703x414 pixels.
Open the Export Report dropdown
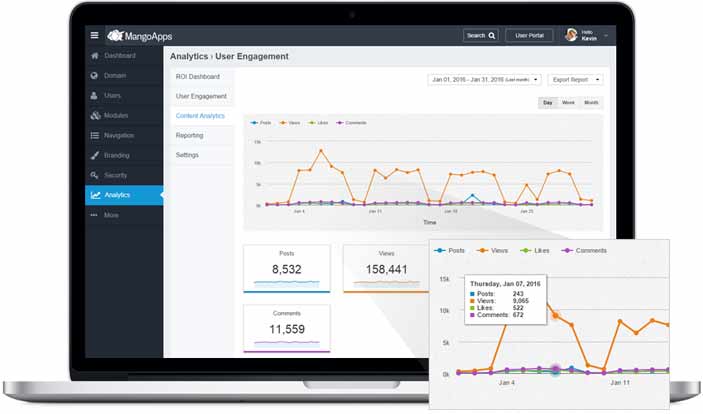tap(576, 79)
